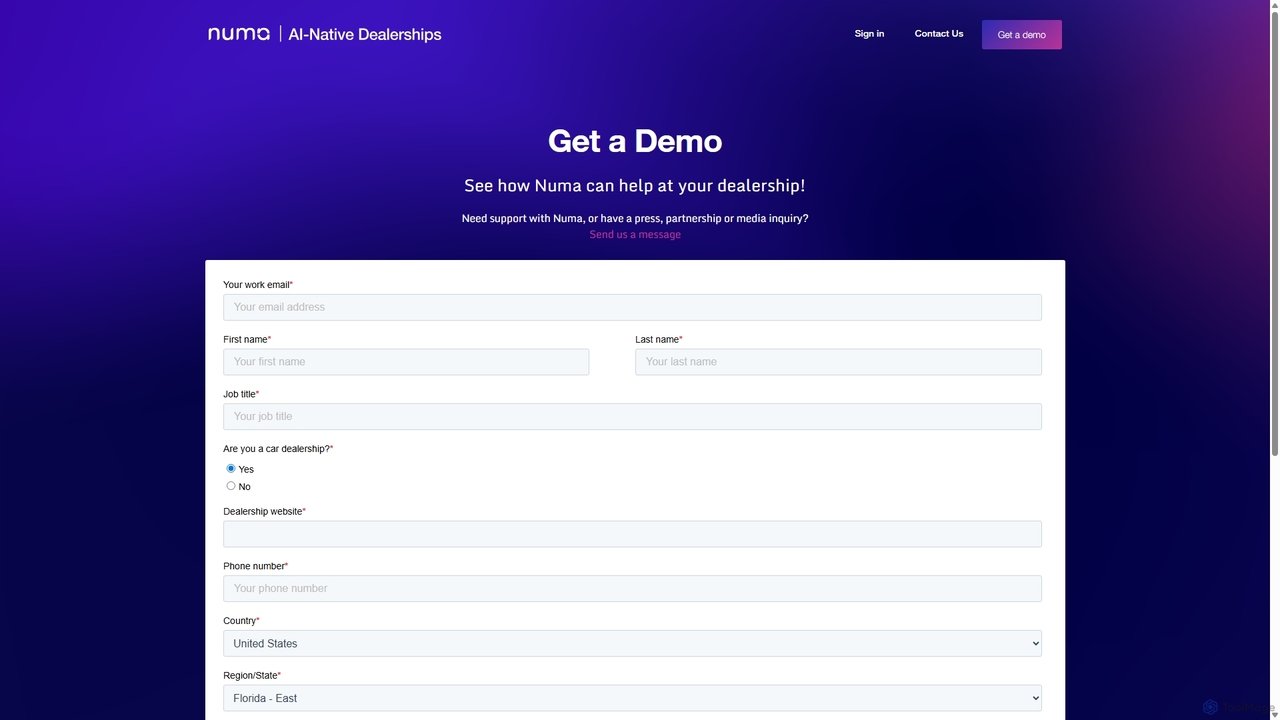Click the Numa logo in header

tap(238, 34)
